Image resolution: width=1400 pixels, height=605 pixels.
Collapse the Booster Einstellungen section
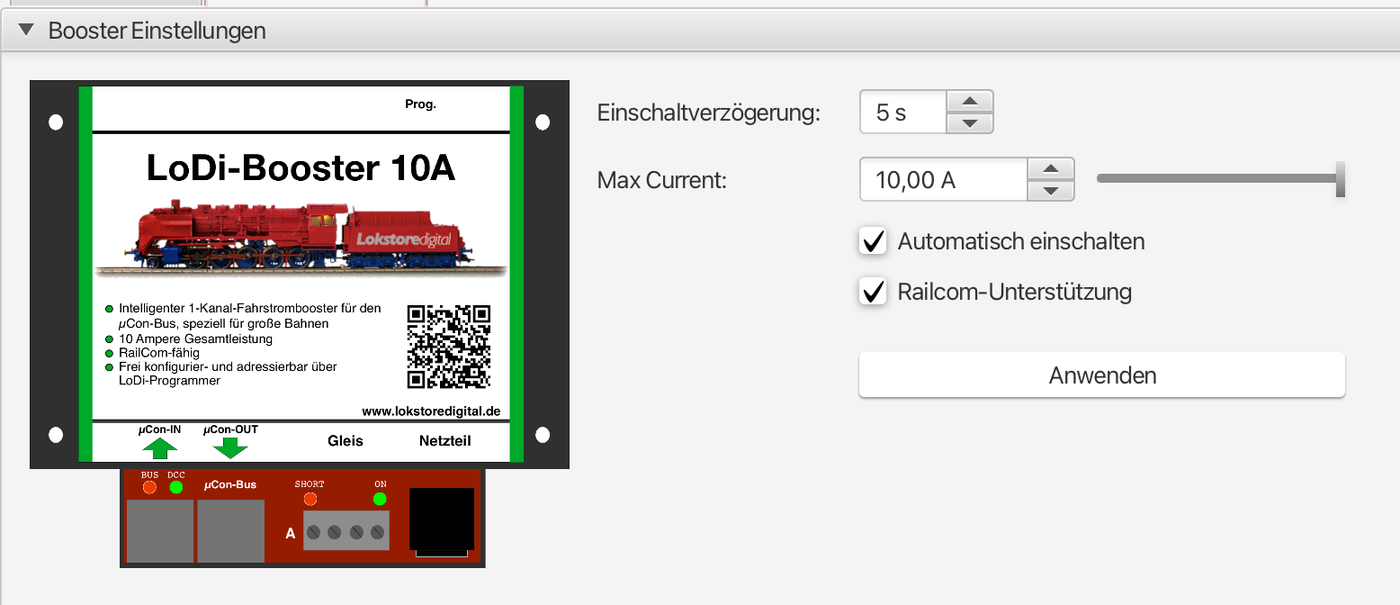[x=28, y=31]
